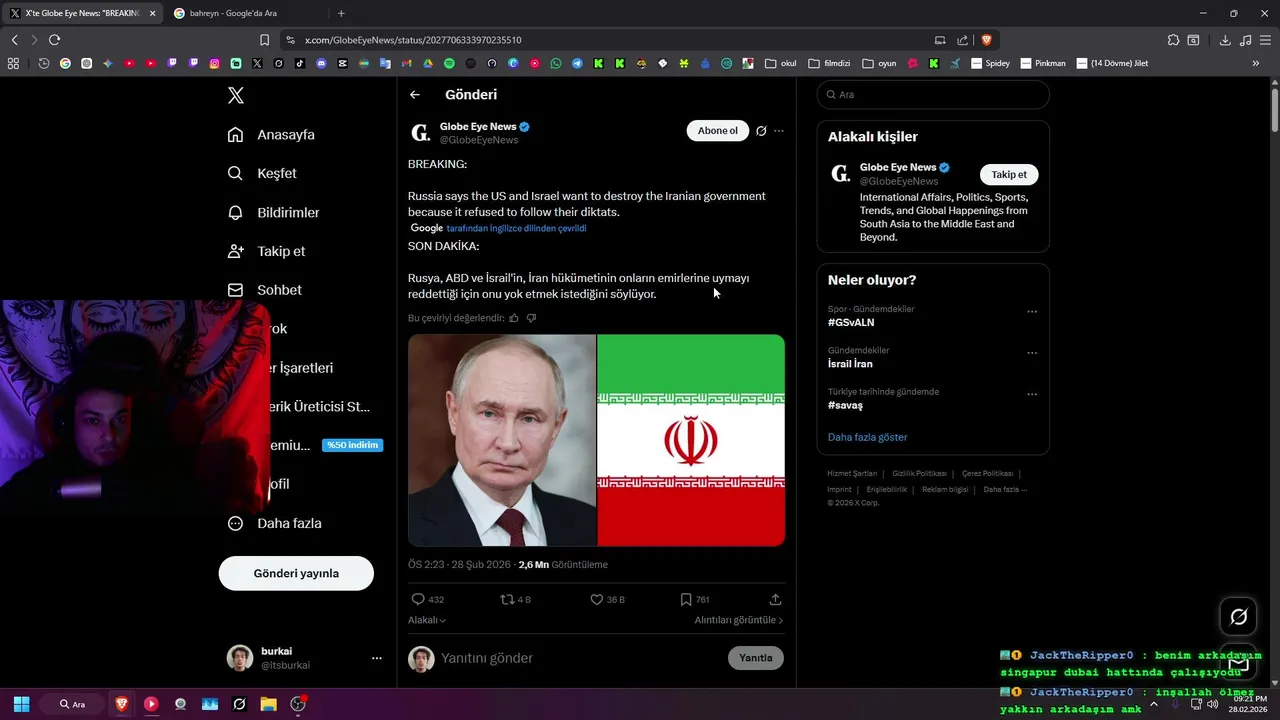Open Globe Eye News profile avatar in post
Screen dimensions: 1280x720
[x=421, y=132]
